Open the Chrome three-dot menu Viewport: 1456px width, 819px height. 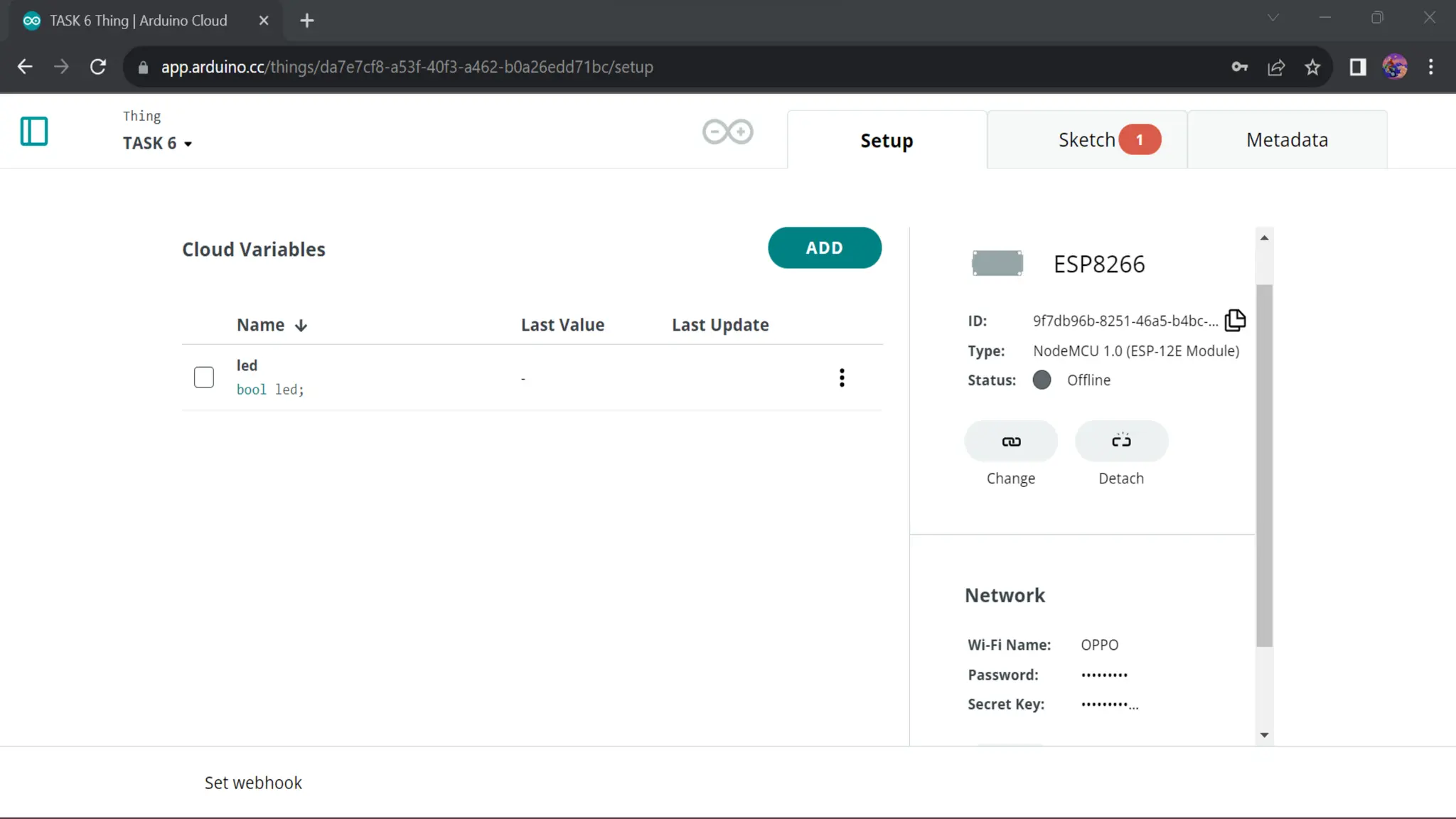tap(1430, 67)
